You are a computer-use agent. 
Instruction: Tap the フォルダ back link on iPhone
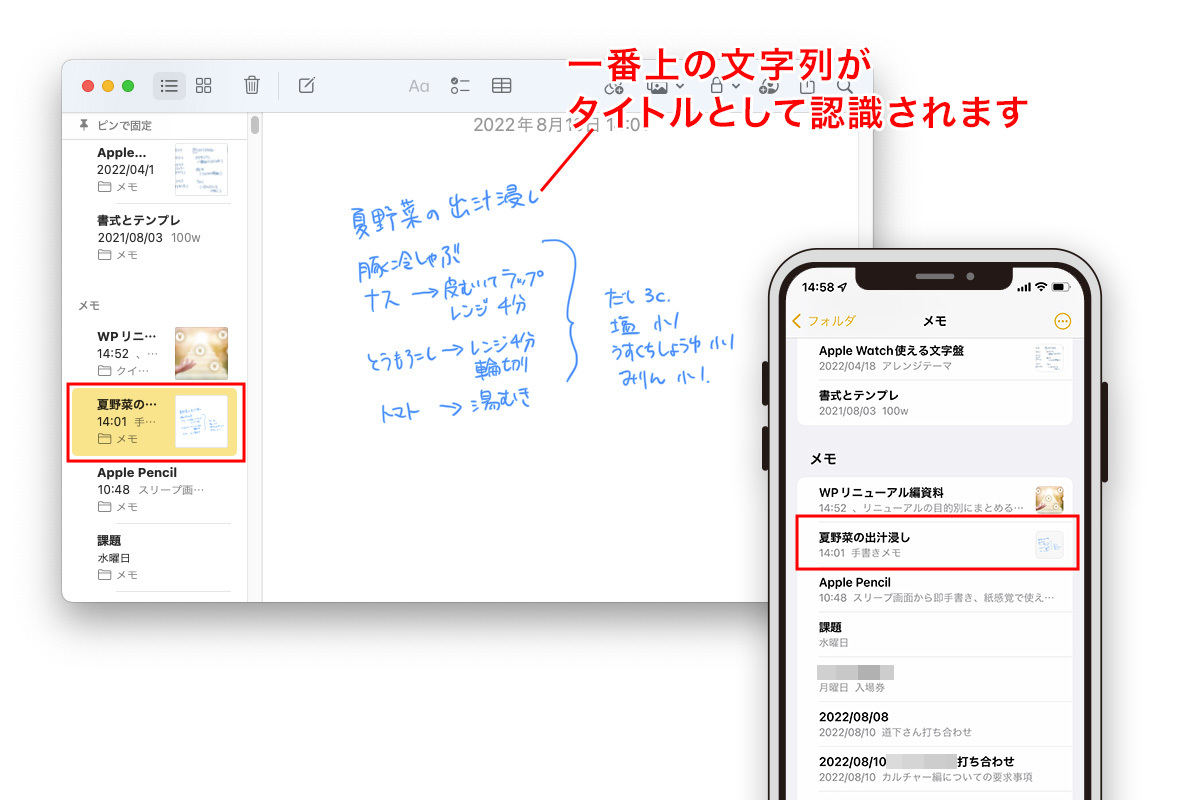click(824, 321)
